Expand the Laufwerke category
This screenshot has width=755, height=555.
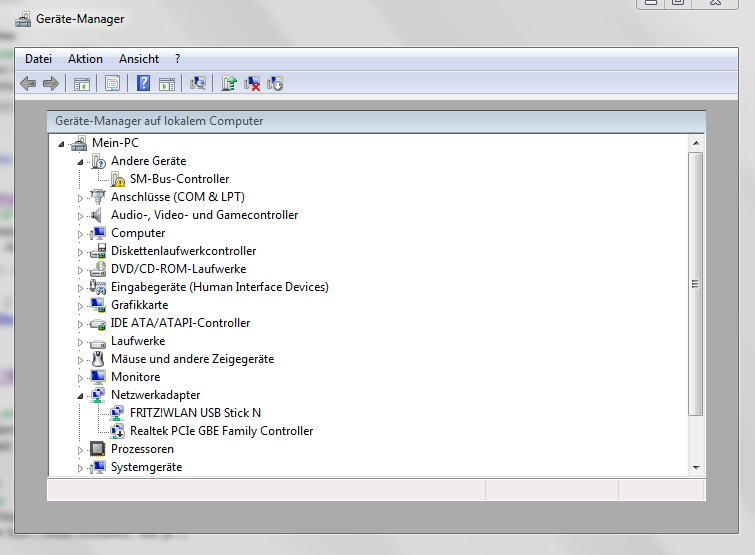click(80, 342)
